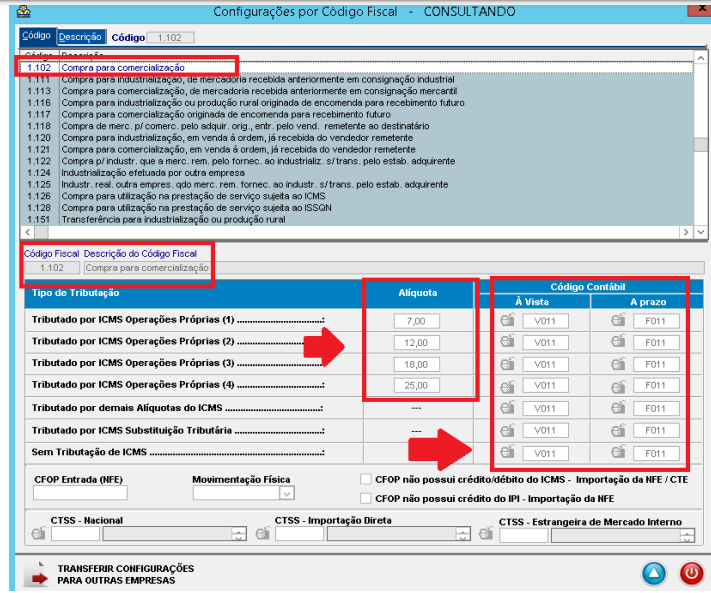Click the Alíquota field with 25,00

point(416,385)
